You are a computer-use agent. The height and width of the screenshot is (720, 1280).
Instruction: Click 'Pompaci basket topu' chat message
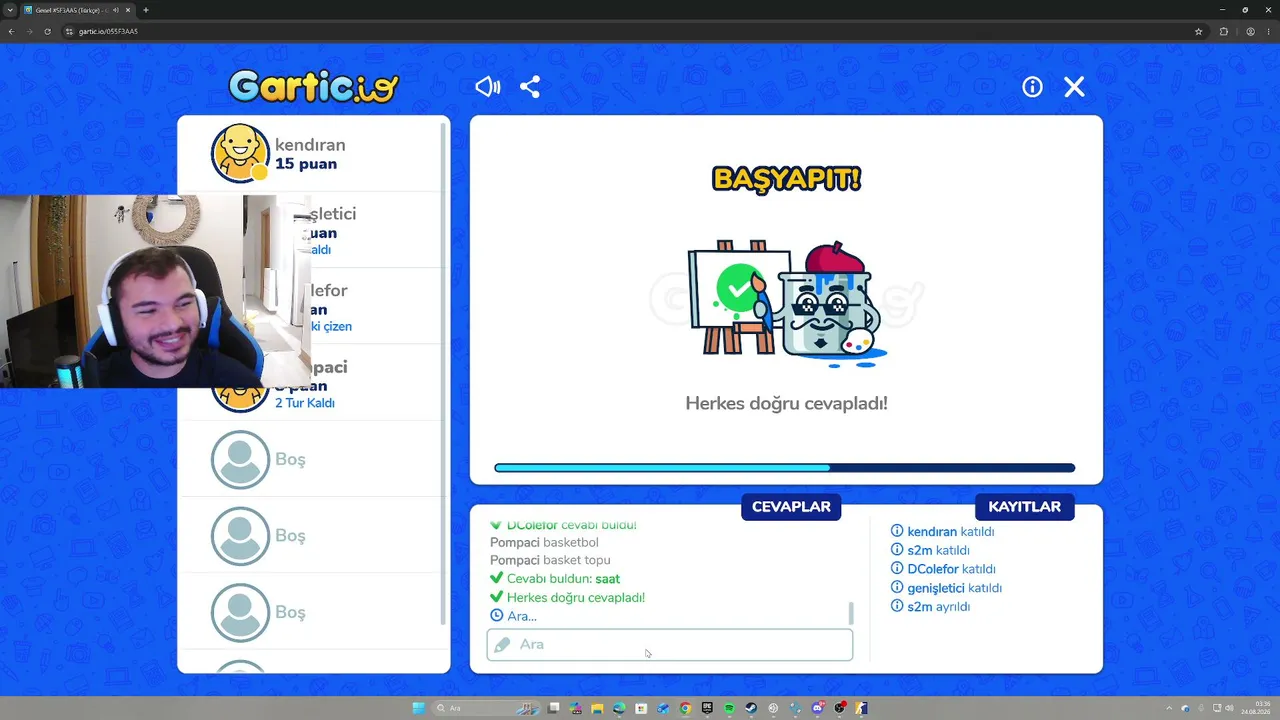pos(550,560)
